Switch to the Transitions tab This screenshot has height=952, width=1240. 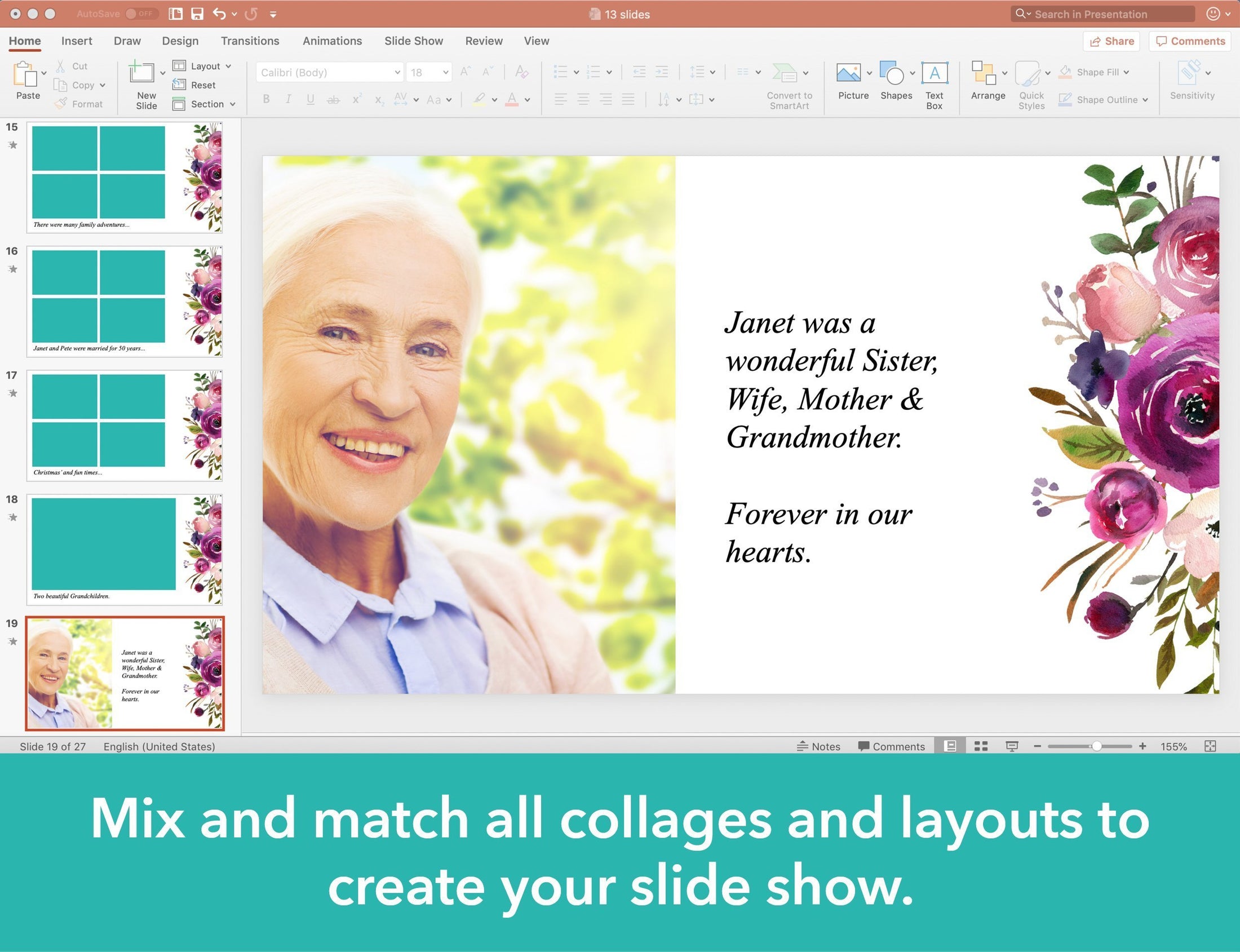pos(250,40)
